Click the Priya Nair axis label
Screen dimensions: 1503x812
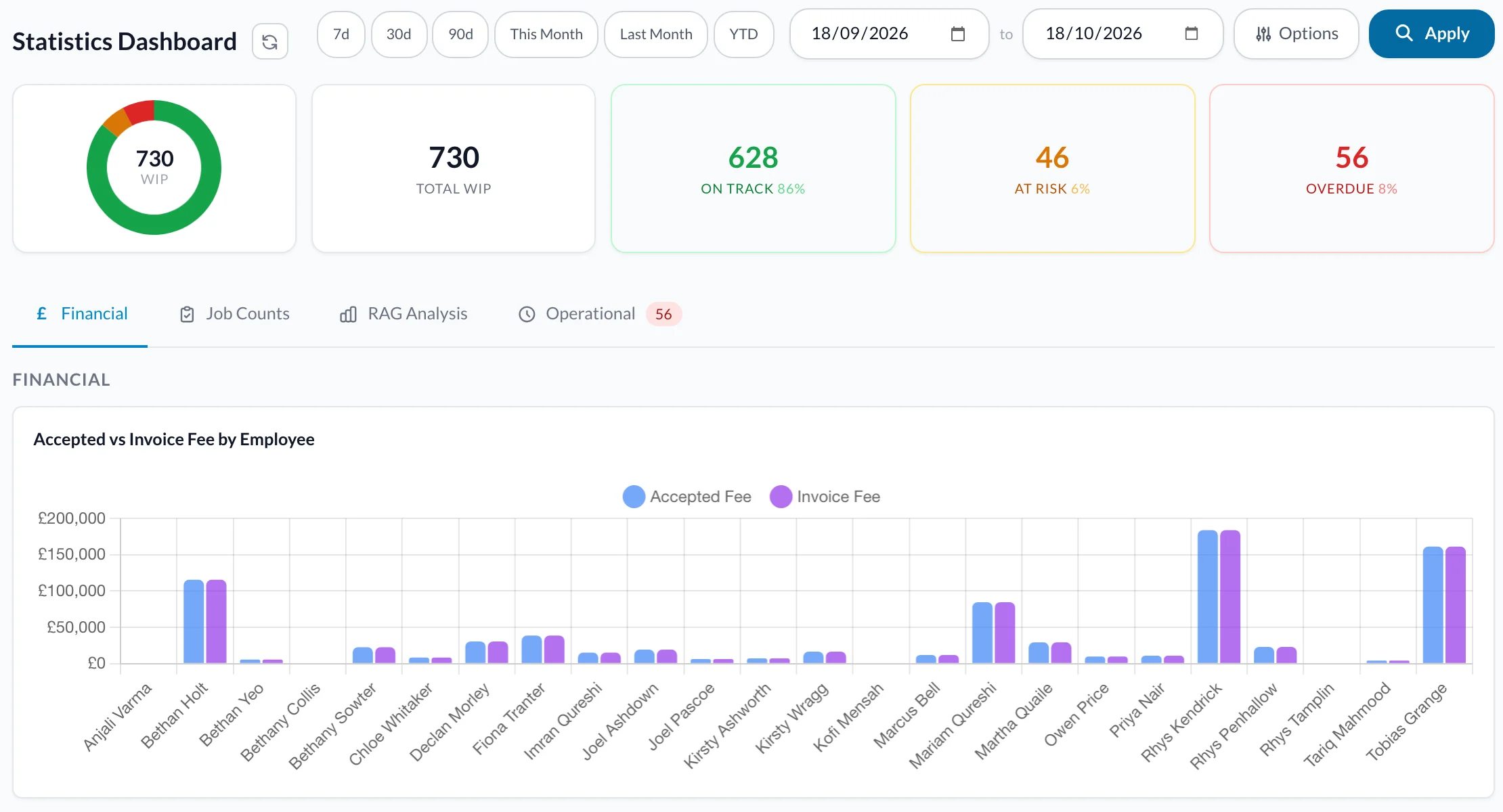point(1137,710)
